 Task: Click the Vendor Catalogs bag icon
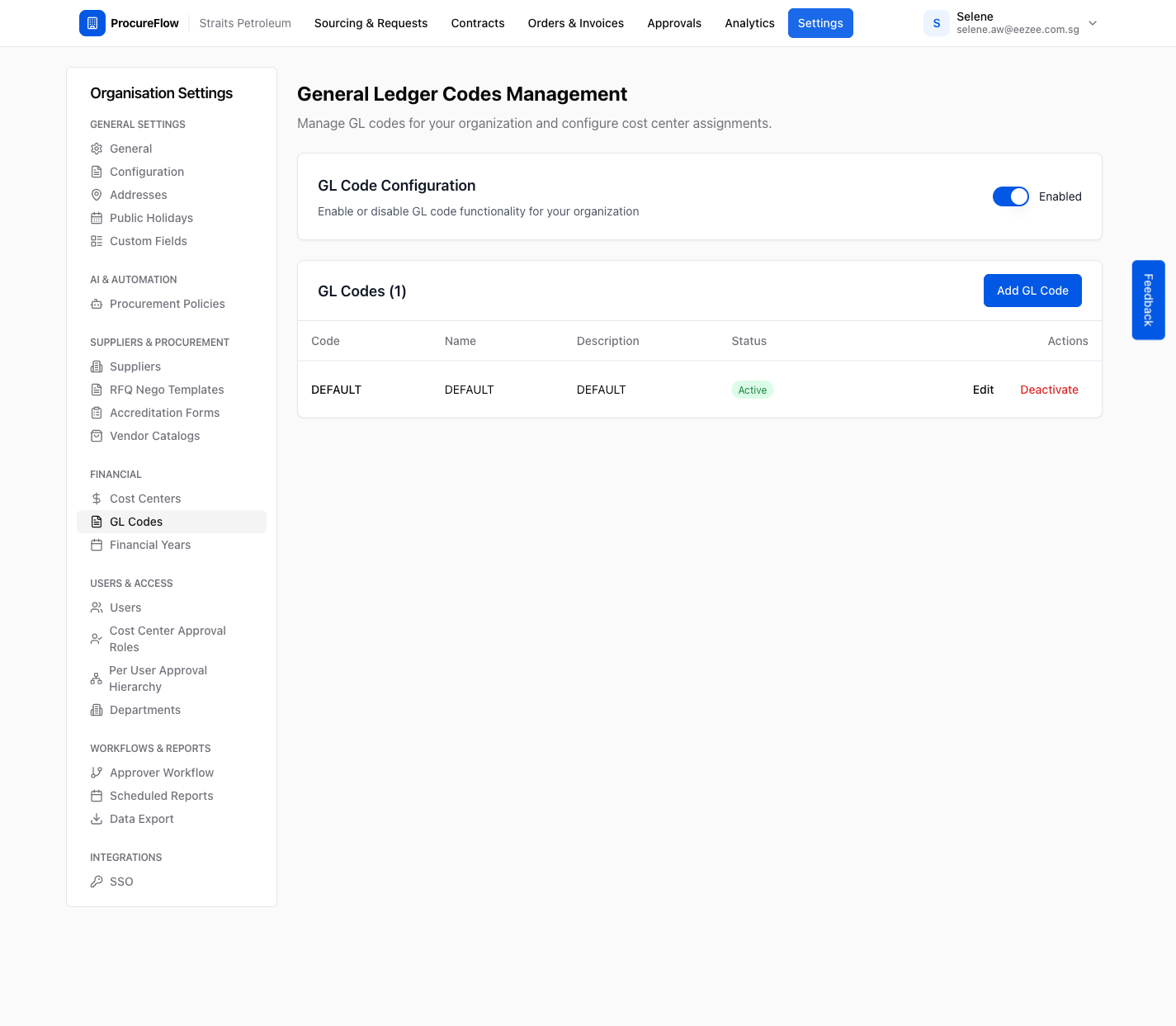tap(97, 436)
